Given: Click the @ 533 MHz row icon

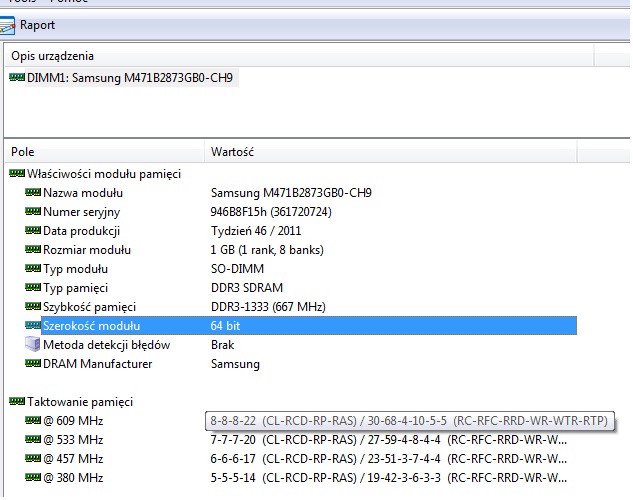Looking at the screenshot, I should (33, 439).
